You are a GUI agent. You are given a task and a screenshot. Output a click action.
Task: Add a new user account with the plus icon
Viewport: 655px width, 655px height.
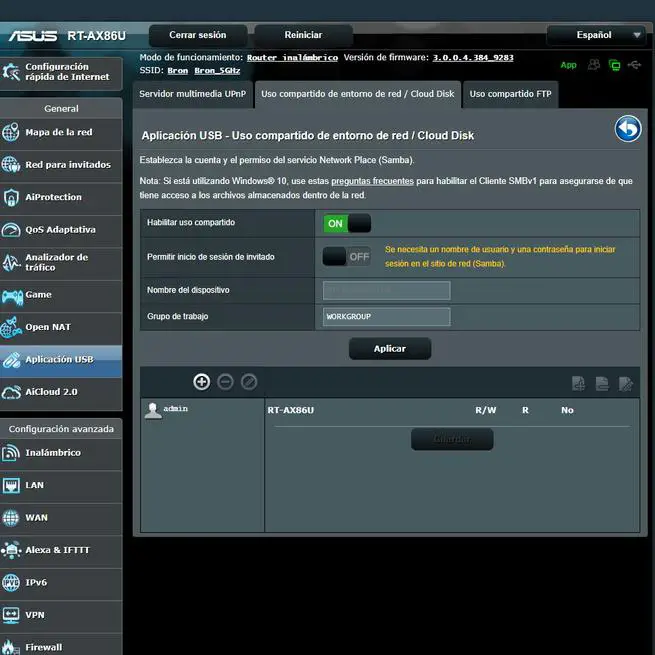coord(202,382)
